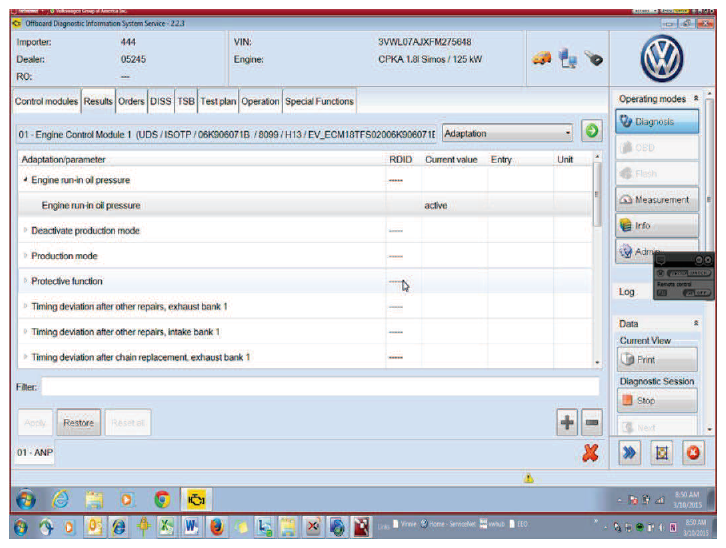Click the Volkswagen logo

click(x=662, y=58)
